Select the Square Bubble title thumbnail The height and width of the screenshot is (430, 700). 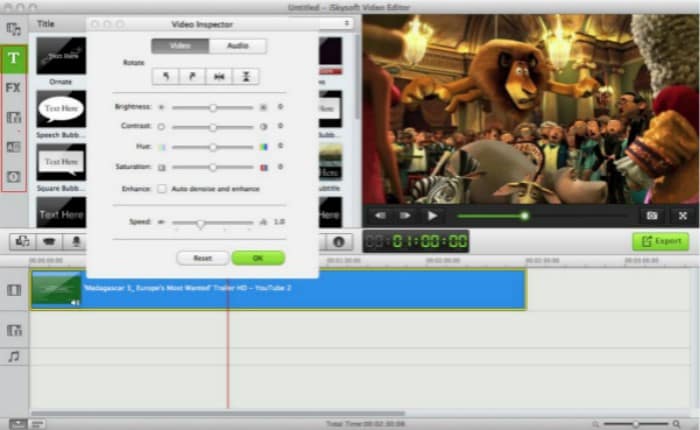pyautogui.click(x=61, y=162)
